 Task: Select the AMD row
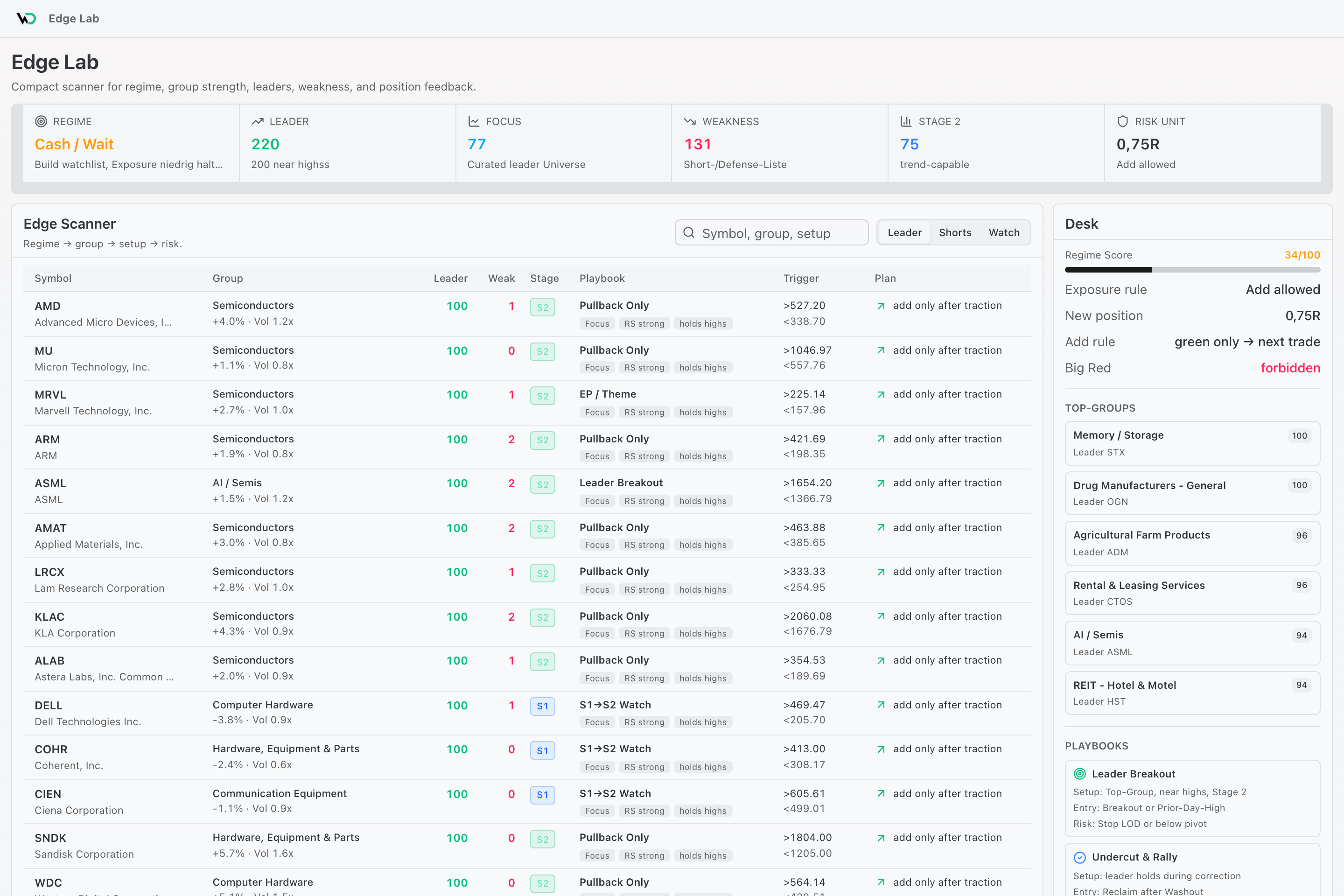tap(527, 314)
